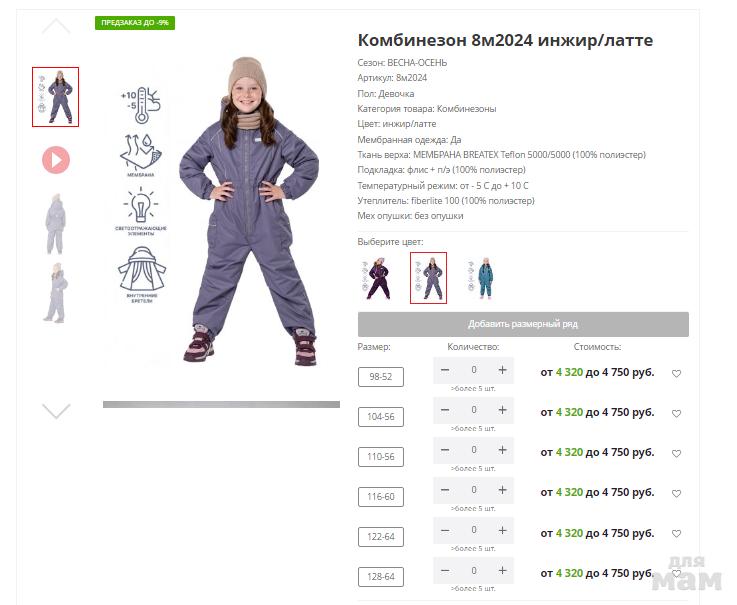Add size 98-52 to favorites heart
This screenshot has width=737, height=605.
[676, 374]
